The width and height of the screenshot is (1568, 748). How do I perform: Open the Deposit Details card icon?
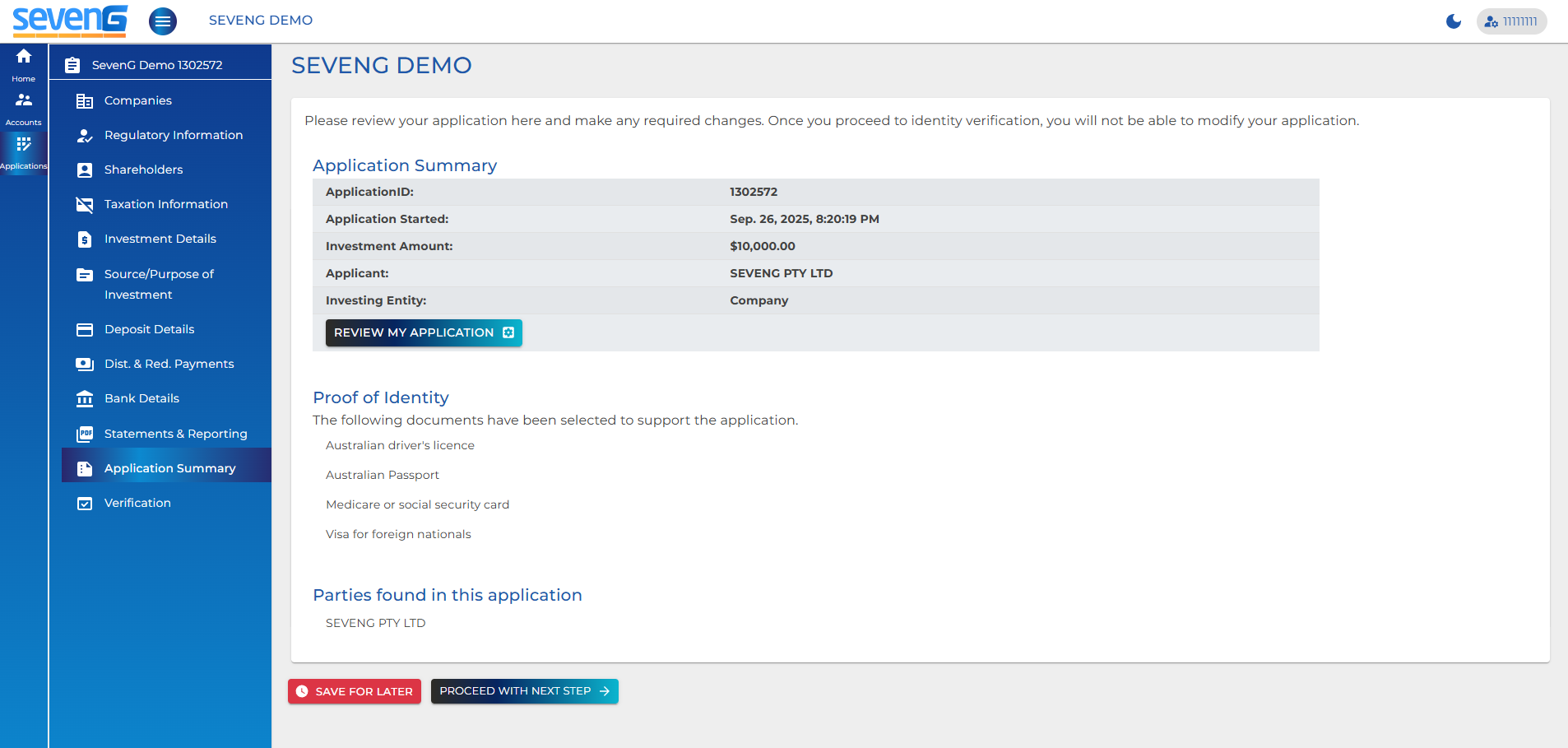86,329
